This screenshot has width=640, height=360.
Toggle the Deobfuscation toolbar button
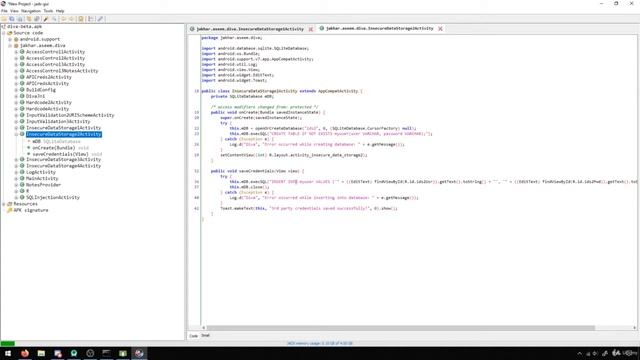tap(81, 19)
